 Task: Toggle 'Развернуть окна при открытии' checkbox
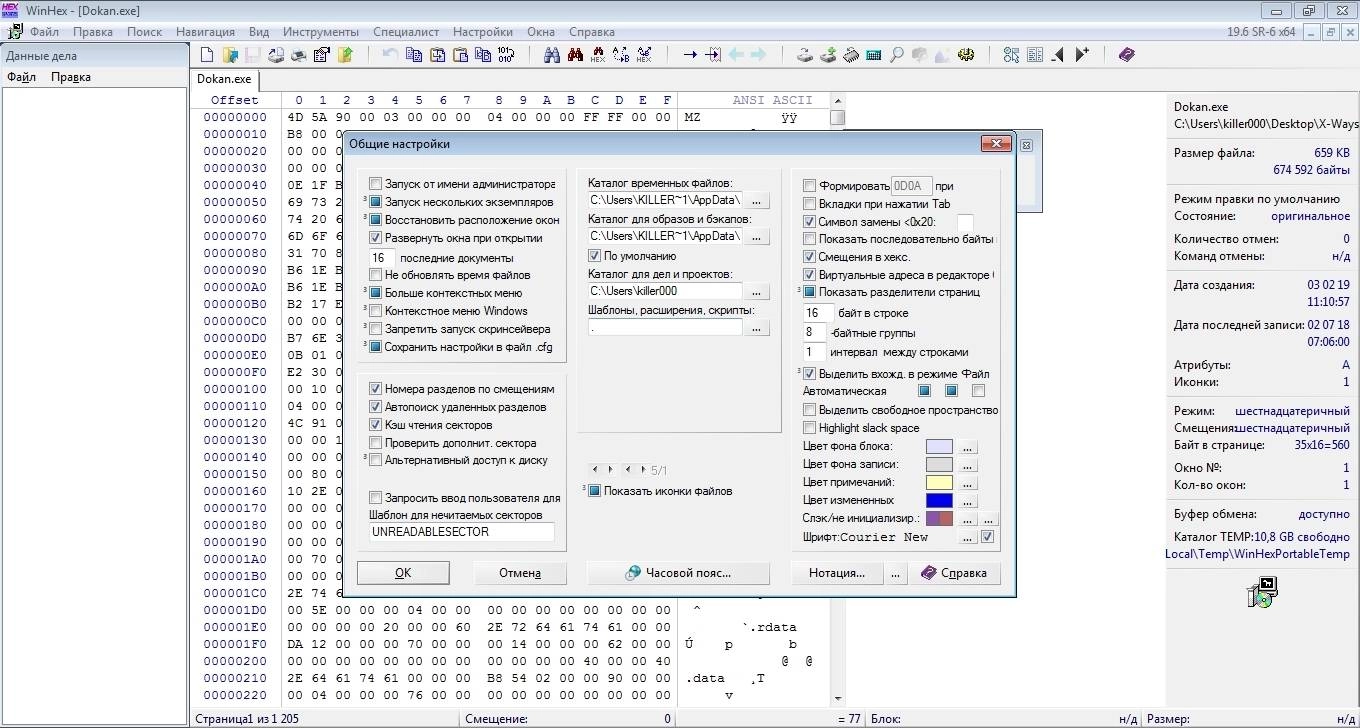pos(376,238)
